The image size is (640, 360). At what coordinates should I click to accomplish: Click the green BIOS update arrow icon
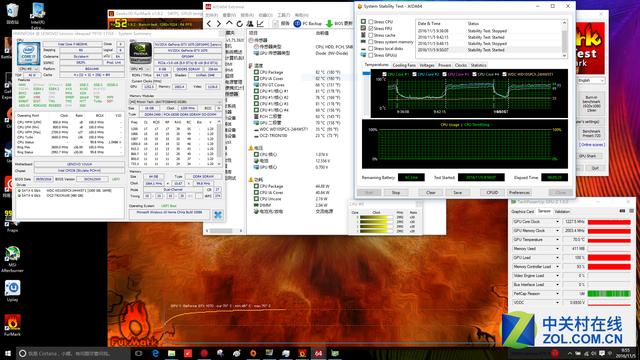coord(329,24)
